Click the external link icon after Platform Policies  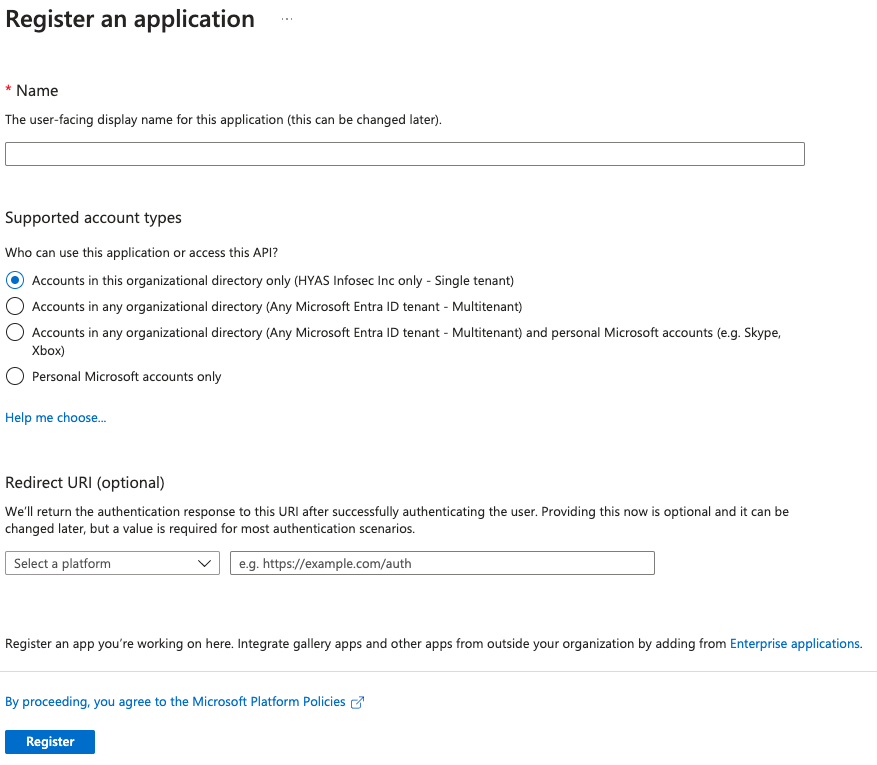tap(357, 702)
